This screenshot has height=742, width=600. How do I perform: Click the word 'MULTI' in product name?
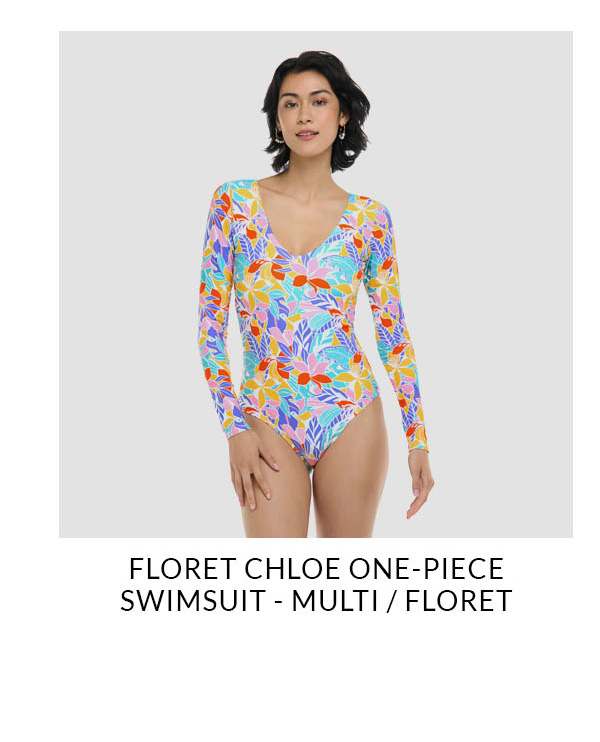335,601
